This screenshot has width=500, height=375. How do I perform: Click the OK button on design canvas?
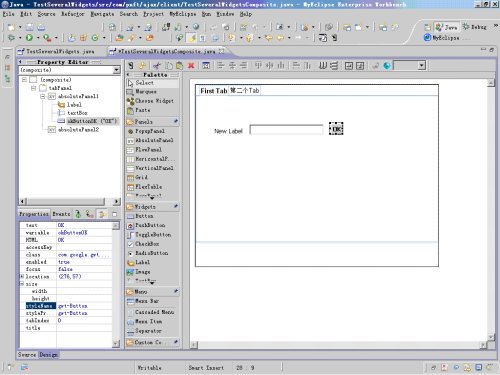[336, 129]
